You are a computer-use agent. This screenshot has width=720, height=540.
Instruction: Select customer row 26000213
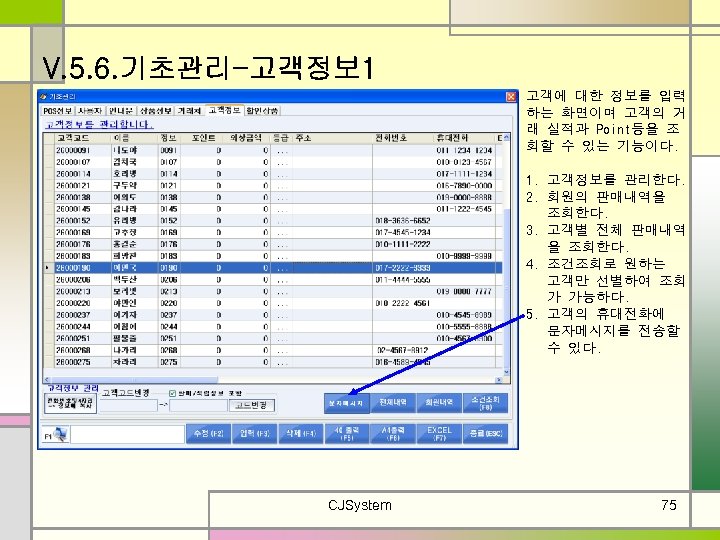[x=275, y=292]
